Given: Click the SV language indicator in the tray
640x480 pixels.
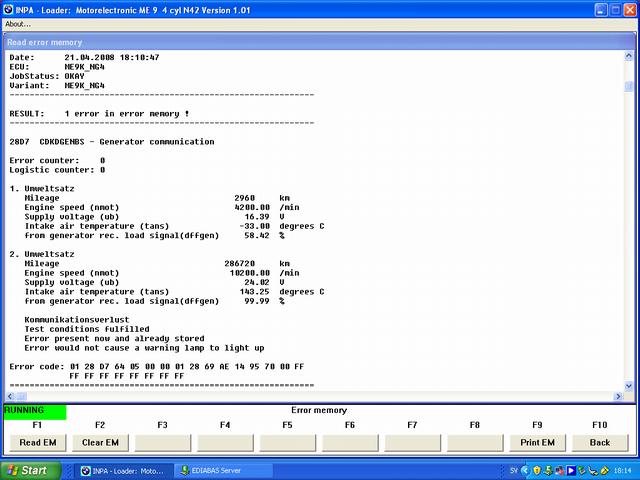Looking at the screenshot, I should (x=511, y=470).
